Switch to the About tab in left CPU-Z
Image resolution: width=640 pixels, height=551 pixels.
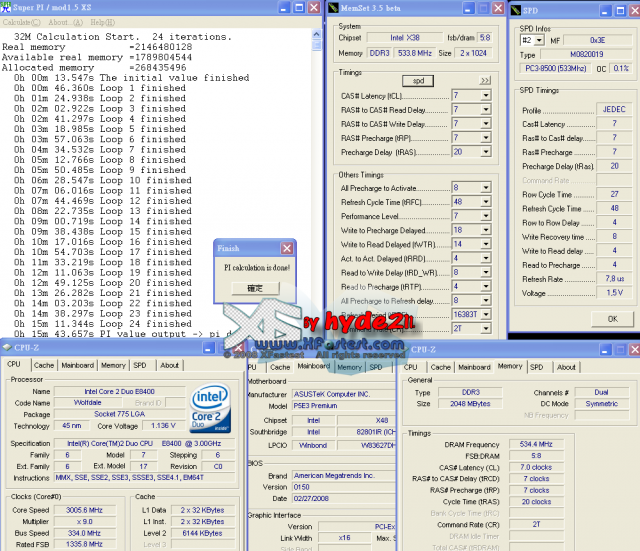(x=169, y=365)
